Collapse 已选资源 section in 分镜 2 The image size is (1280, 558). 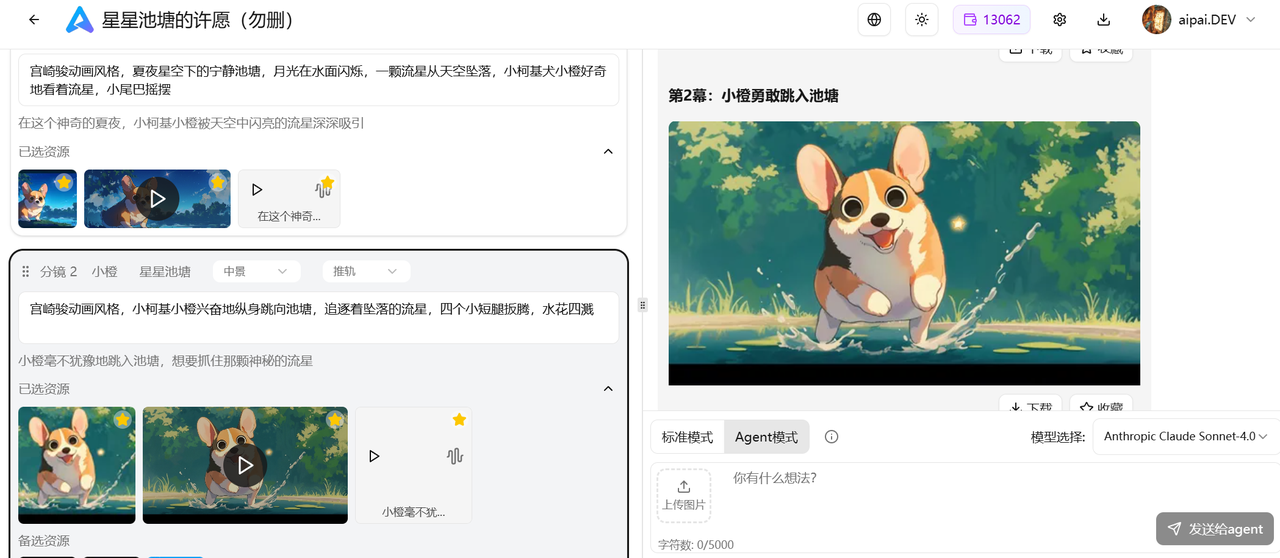[x=608, y=389]
